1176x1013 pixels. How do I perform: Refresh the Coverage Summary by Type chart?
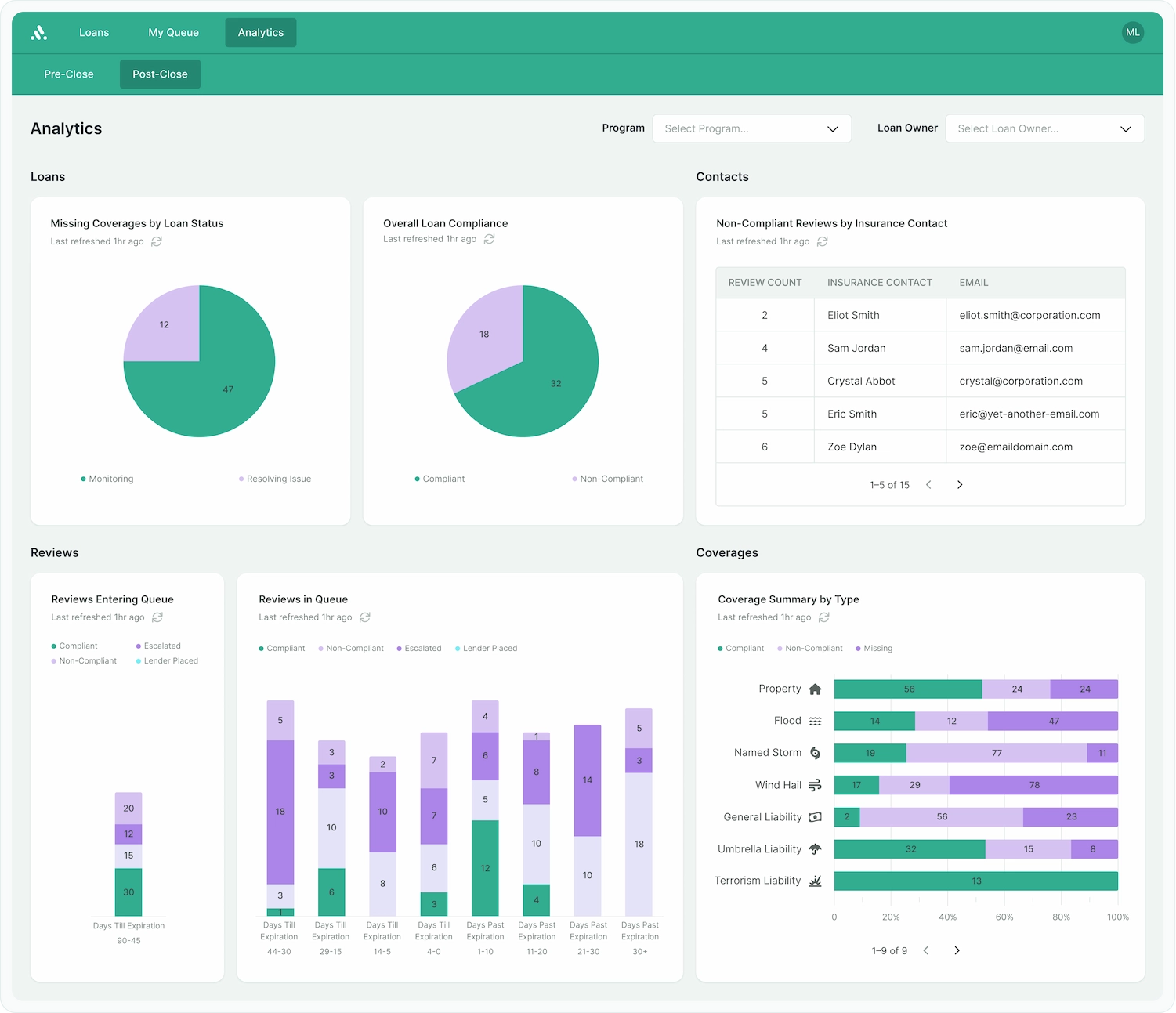click(824, 617)
